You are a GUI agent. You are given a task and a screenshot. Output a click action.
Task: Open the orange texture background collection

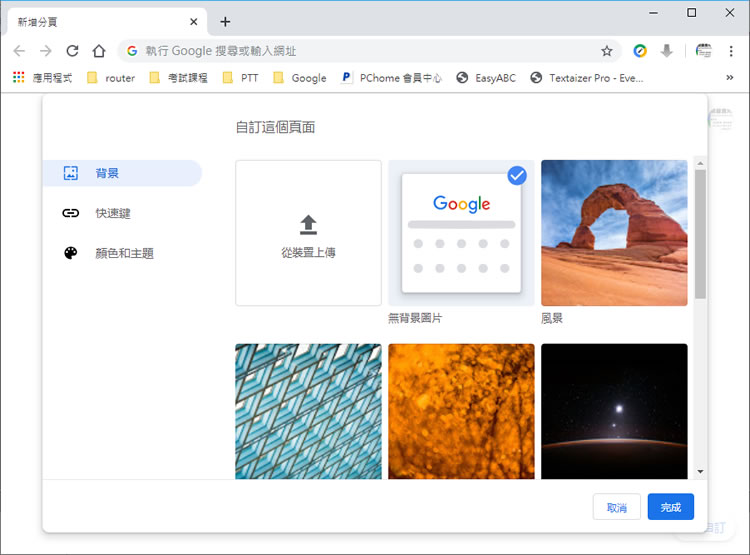click(x=462, y=411)
